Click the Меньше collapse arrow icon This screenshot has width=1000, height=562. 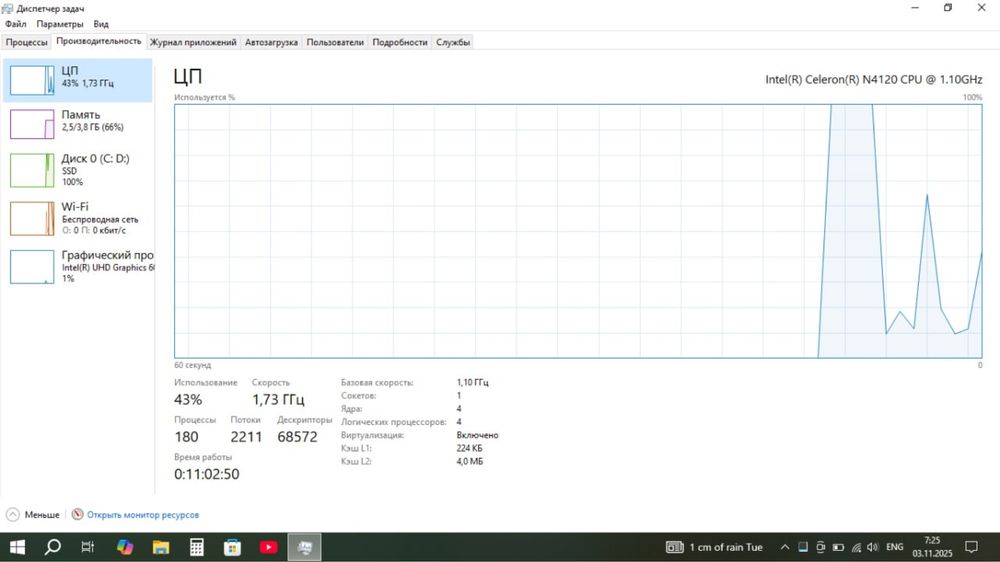click(x=13, y=515)
